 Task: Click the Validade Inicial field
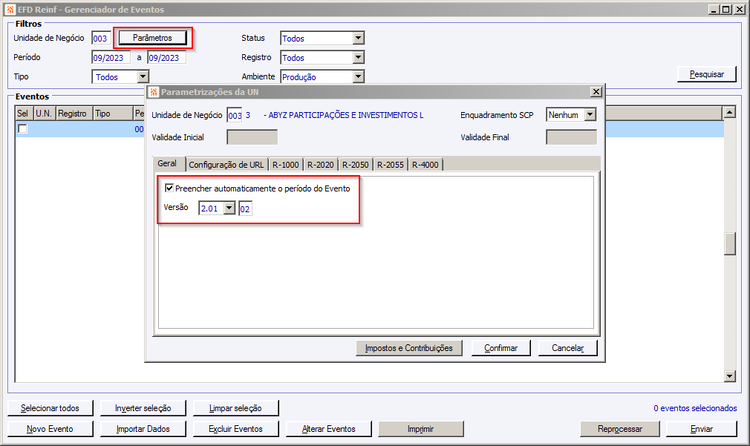(252, 137)
